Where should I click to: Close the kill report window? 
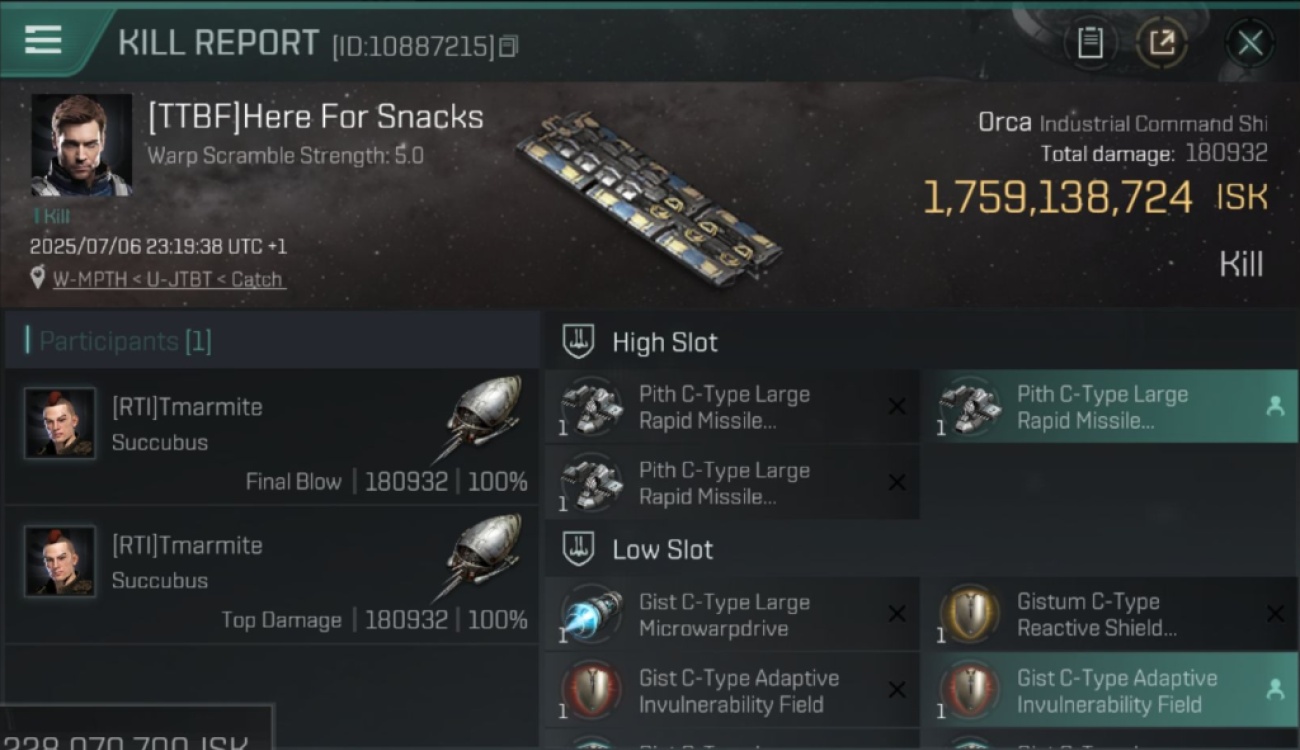coord(1250,43)
